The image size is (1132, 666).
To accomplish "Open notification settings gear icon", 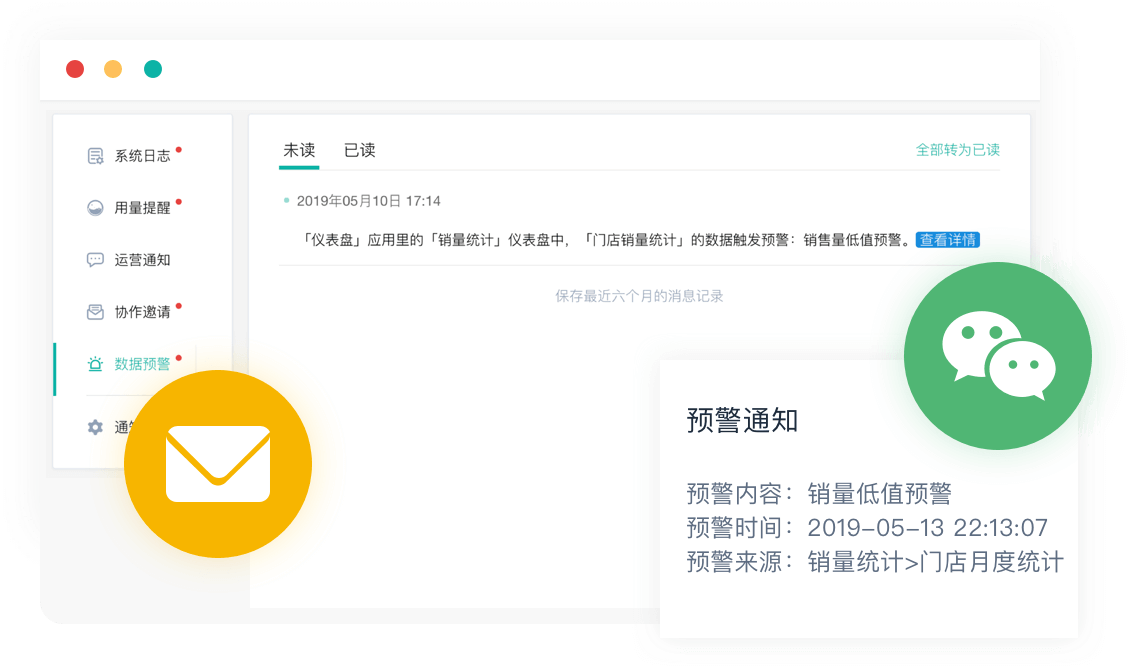I will coord(96,427).
